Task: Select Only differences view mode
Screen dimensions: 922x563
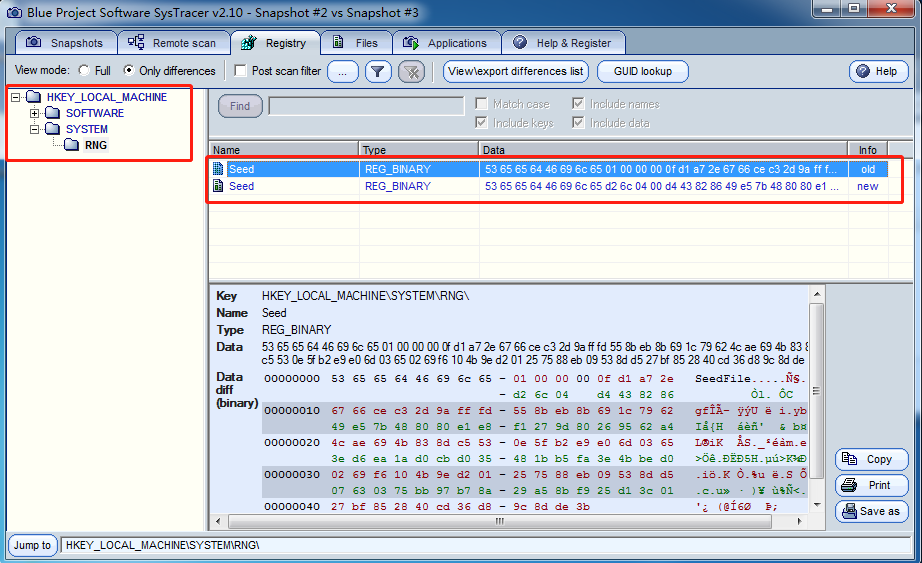Action: [x=129, y=71]
